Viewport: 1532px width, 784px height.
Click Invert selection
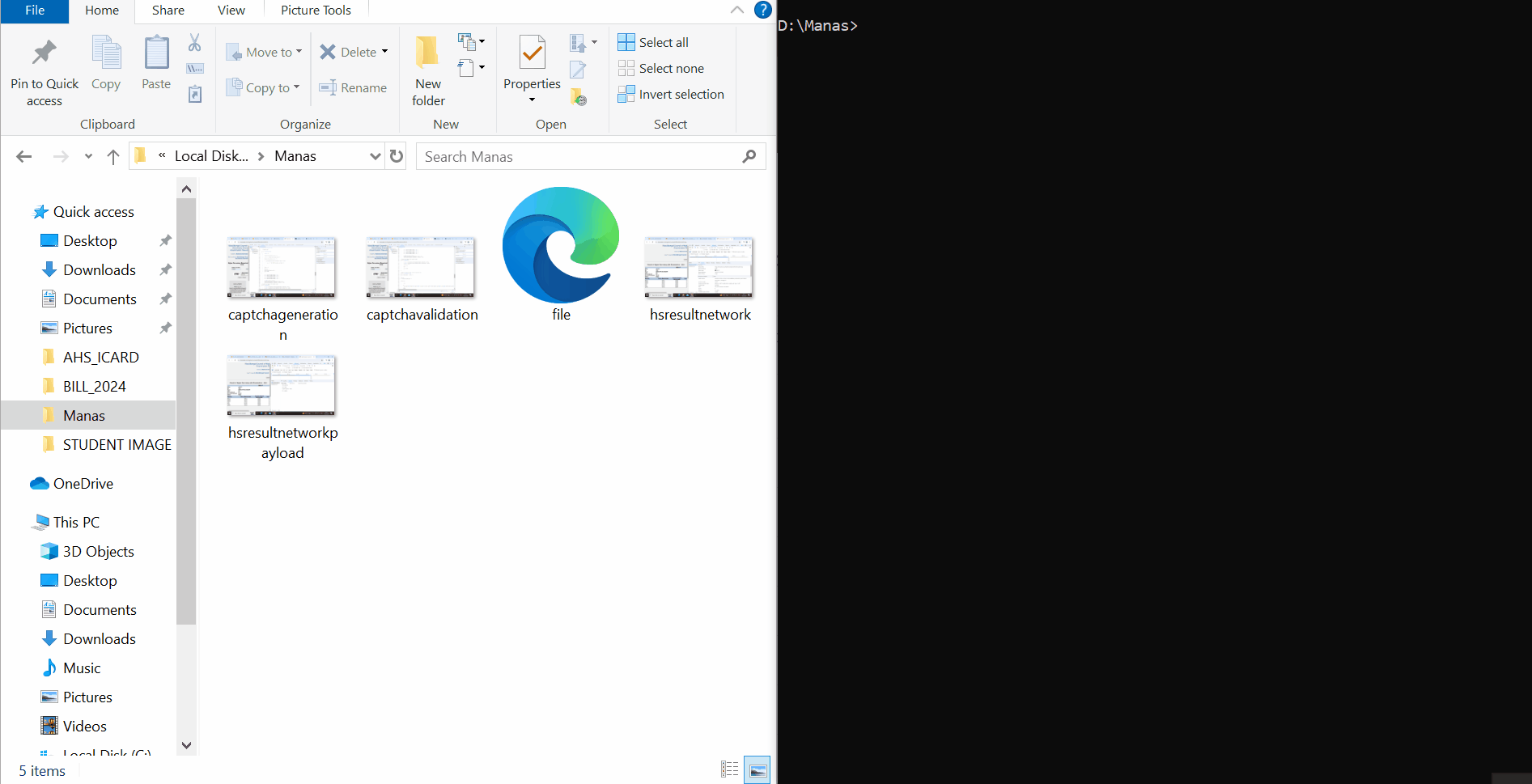[671, 94]
